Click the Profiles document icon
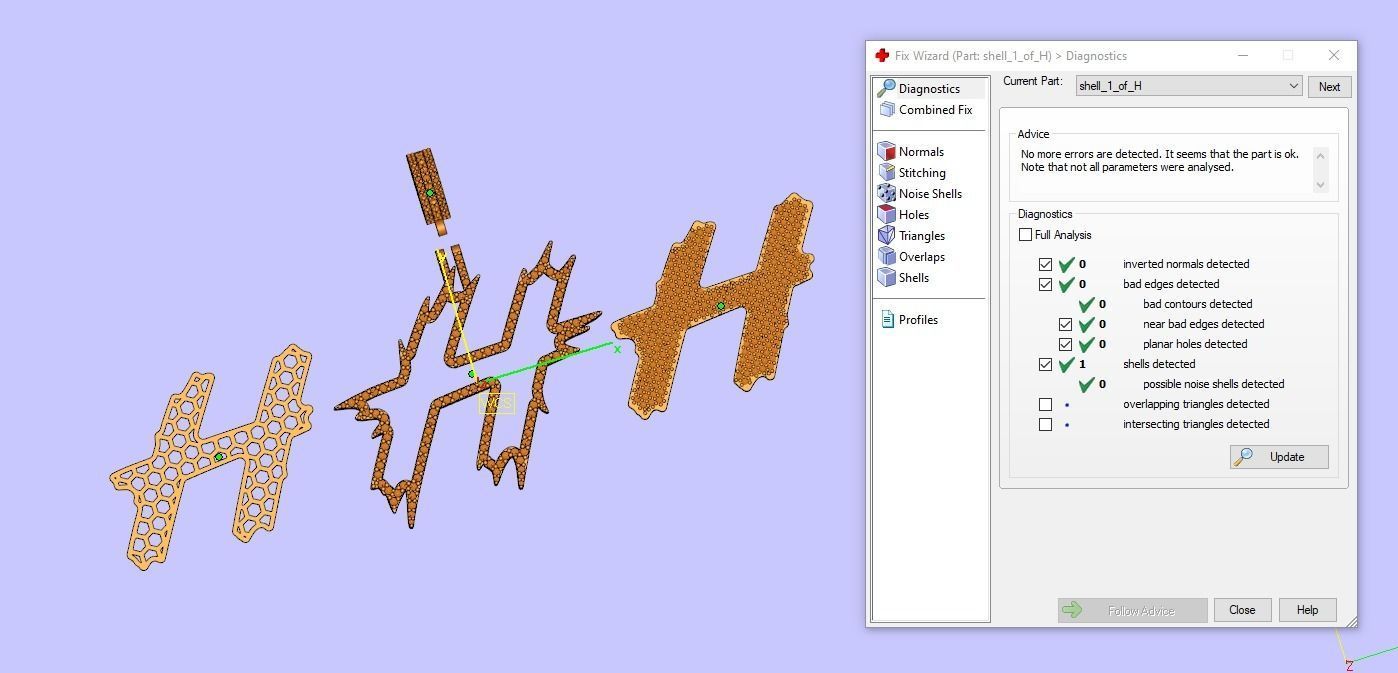 coord(887,320)
